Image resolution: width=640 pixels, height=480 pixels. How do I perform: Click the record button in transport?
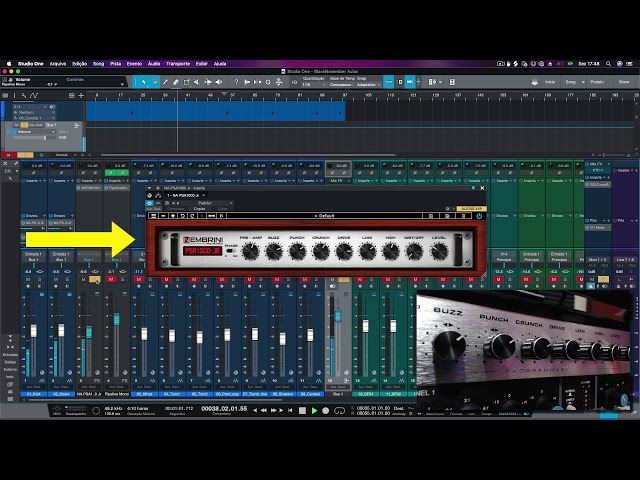(x=326, y=411)
